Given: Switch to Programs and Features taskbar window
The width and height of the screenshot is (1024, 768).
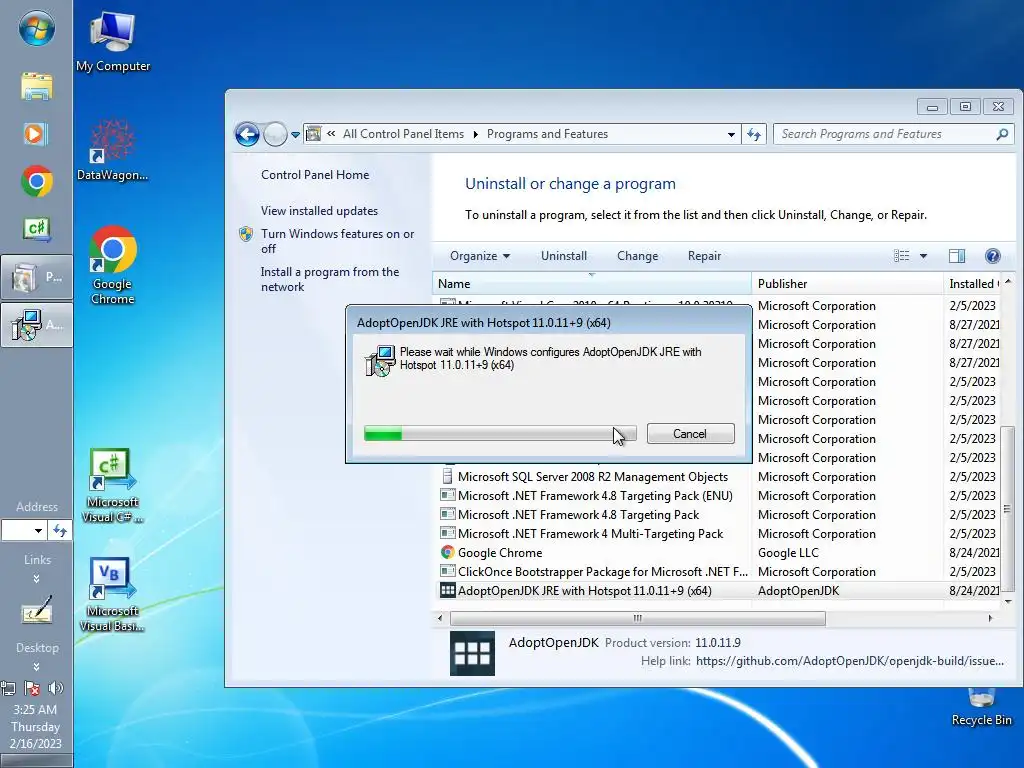Looking at the screenshot, I should point(37,278).
